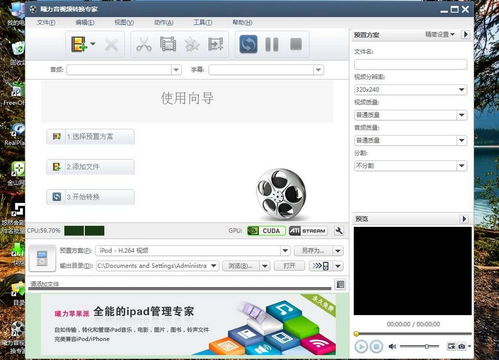This screenshot has height=360, width=499.
Task: Click the list view icon above banner
Action: (340, 284)
